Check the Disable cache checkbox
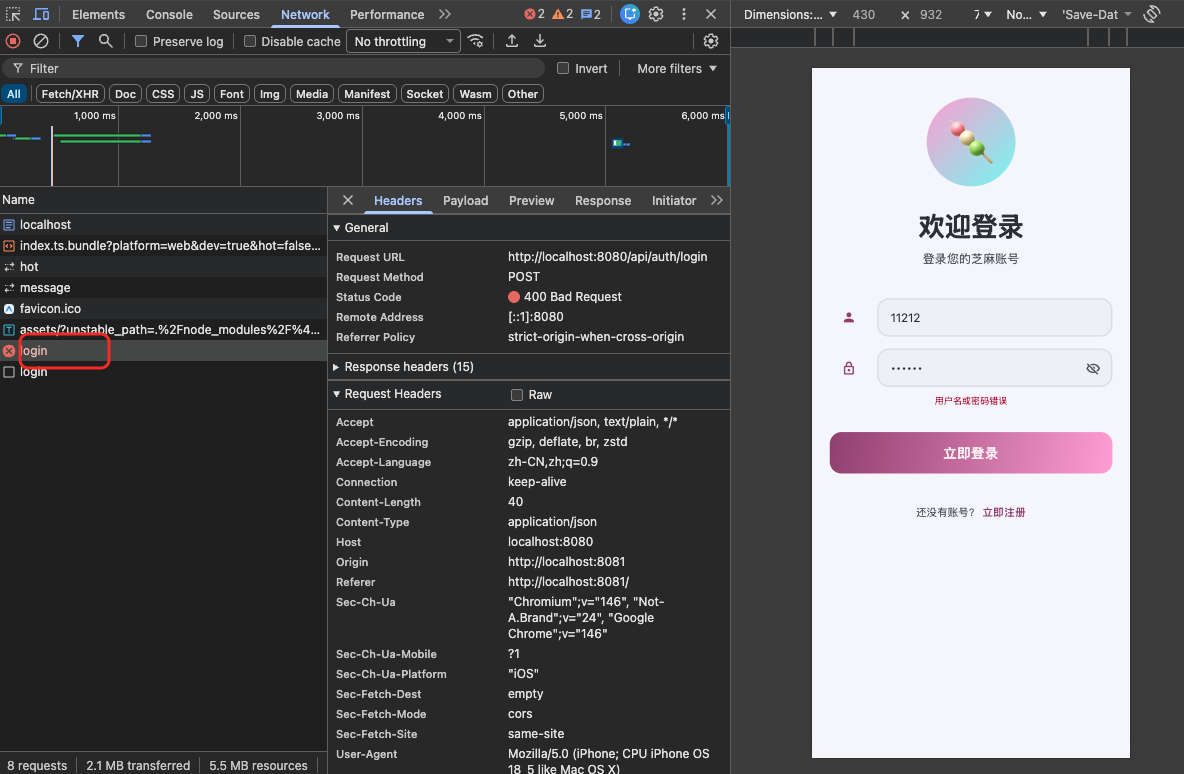 click(250, 42)
